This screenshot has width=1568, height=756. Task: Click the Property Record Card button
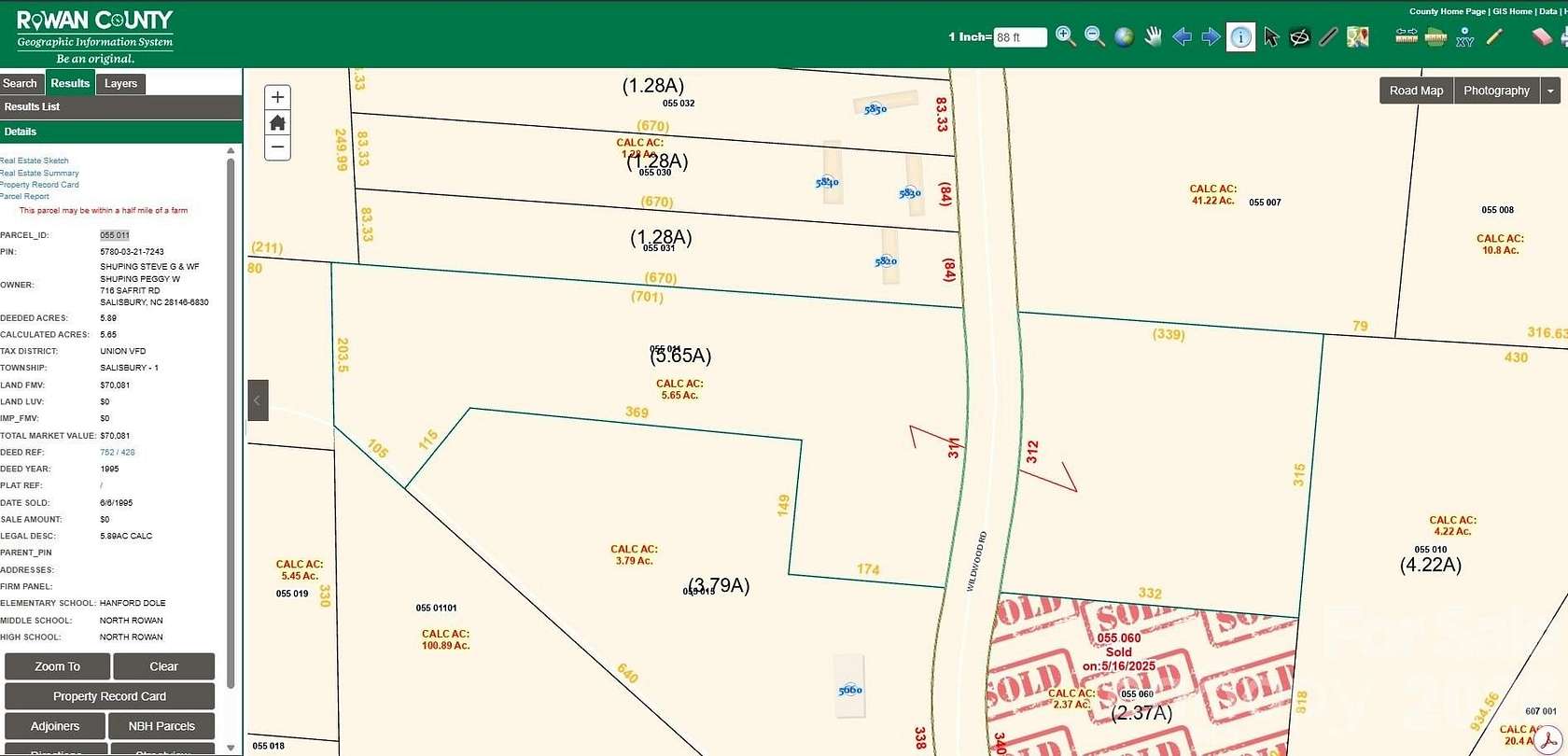109,696
